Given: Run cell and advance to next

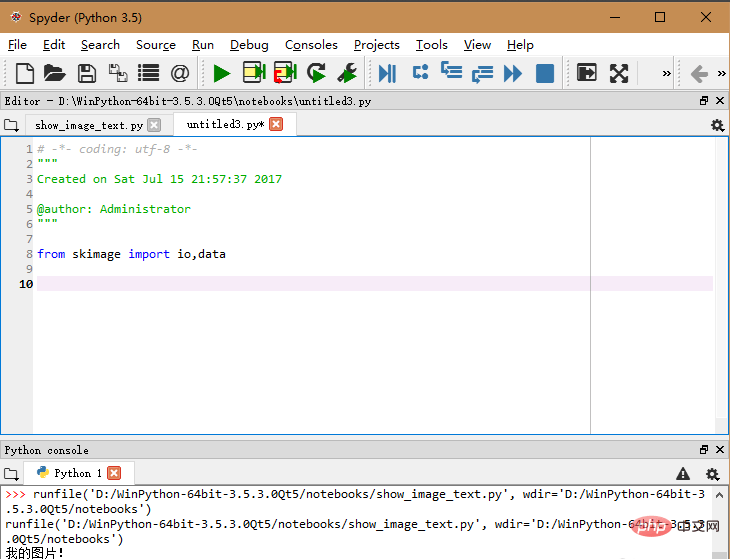Looking at the screenshot, I should tap(285, 73).
